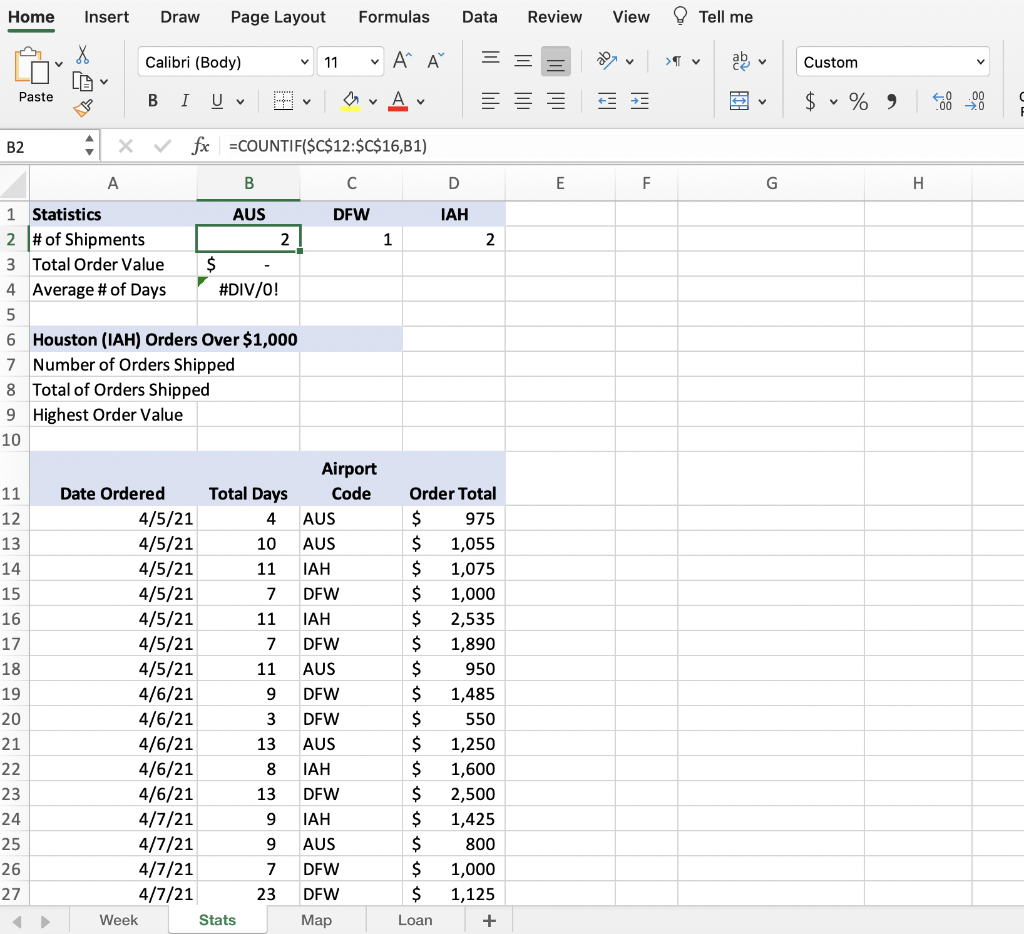Image resolution: width=1024 pixels, height=934 pixels.
Task: Apply Accounting dollar number format
Action: coord(810,101)
